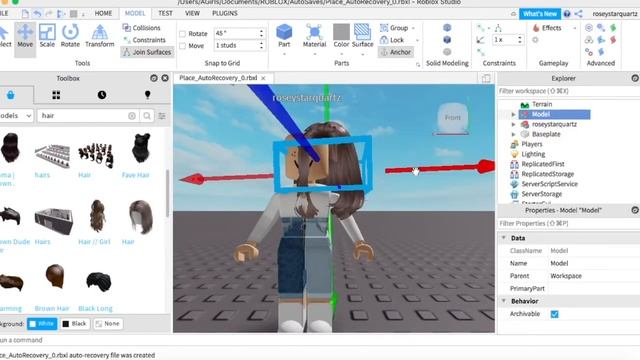Click the What's New button
The width and height of the screenshot is (640, 360).
coord(540,14)
